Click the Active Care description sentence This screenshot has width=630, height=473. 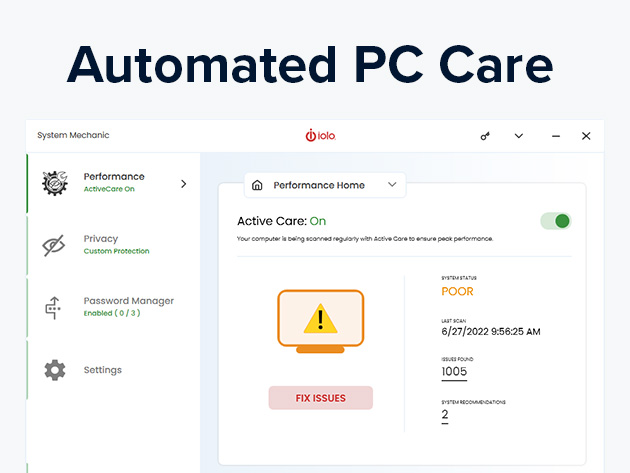coord(364,239)
